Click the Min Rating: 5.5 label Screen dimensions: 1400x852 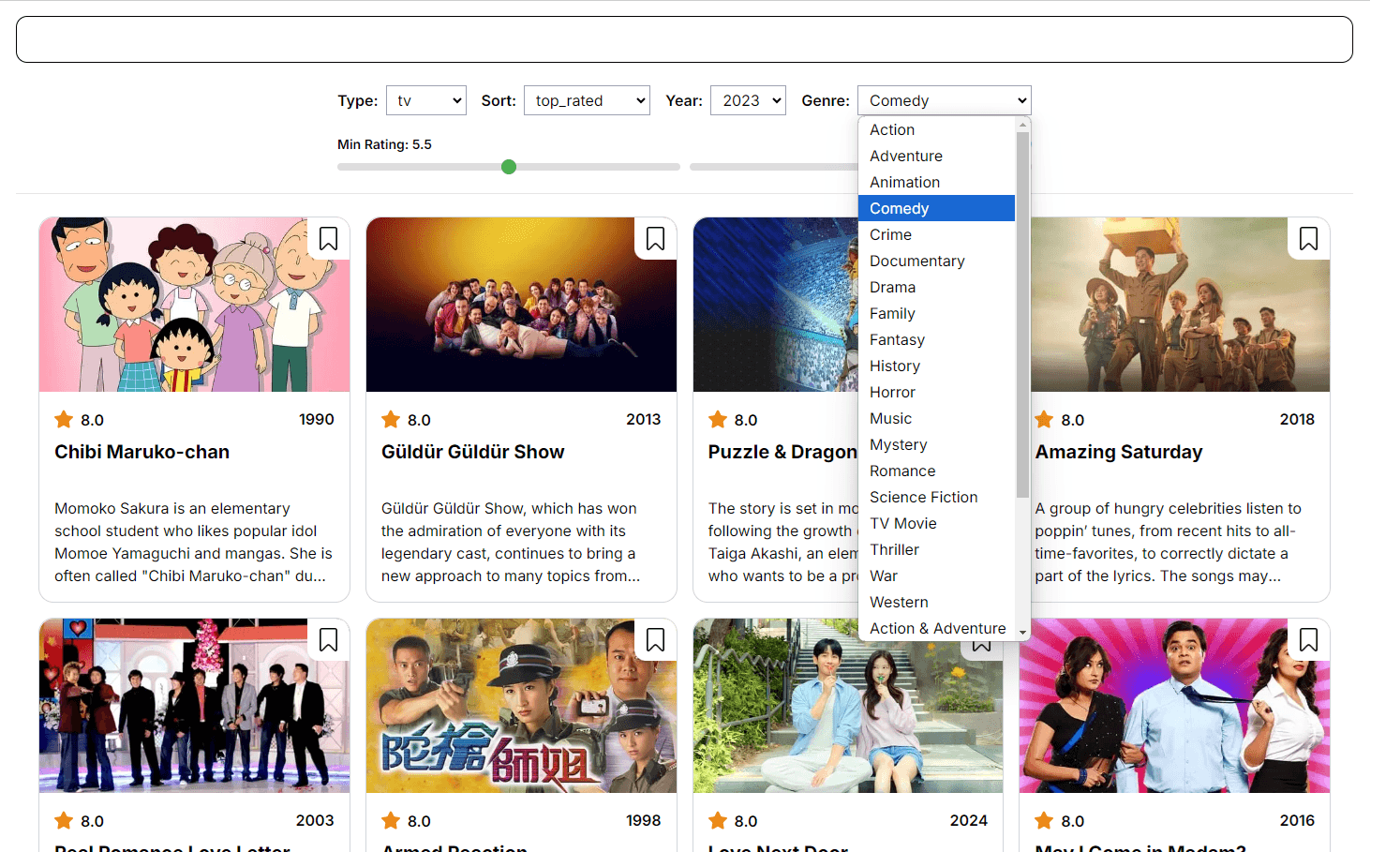pyautogui.click(x=384, y=144)
